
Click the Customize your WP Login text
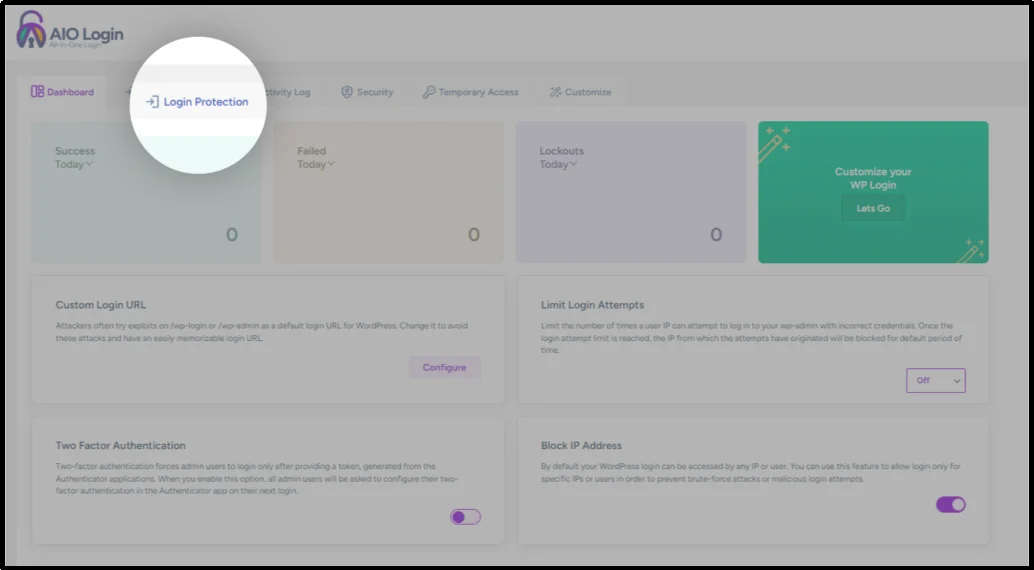click(x=873, y=178)
